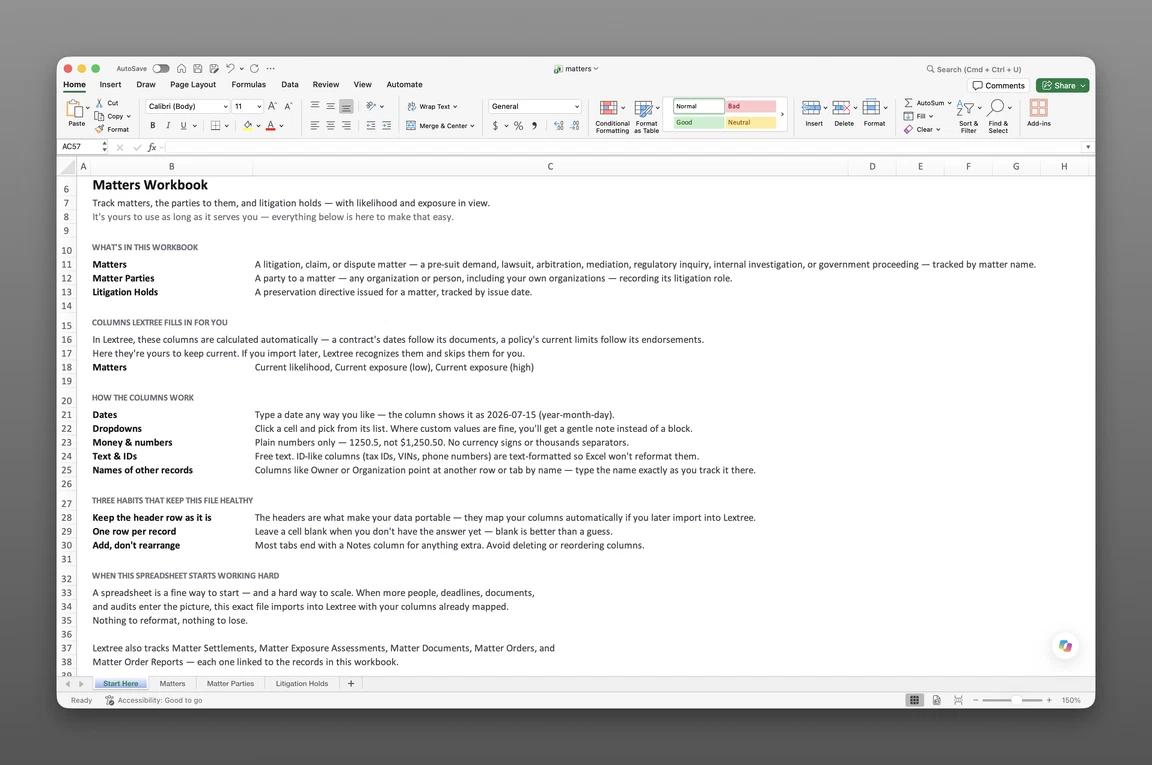1152x765 pixels.
Task: Click the Align Right icon
Action: pos(346,126)
